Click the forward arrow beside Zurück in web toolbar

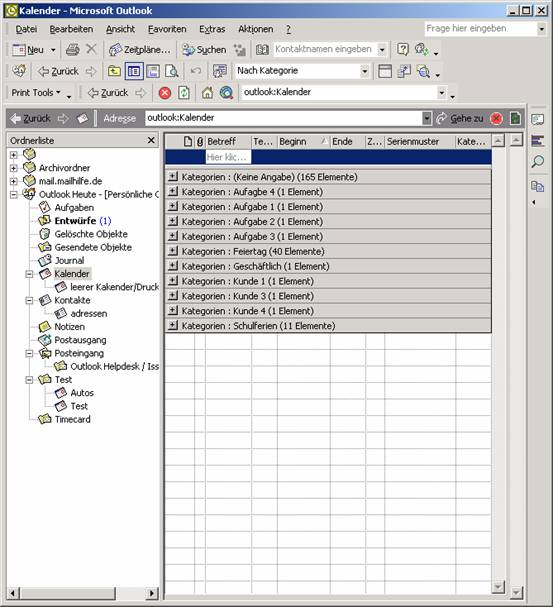[x=141, y=93]
